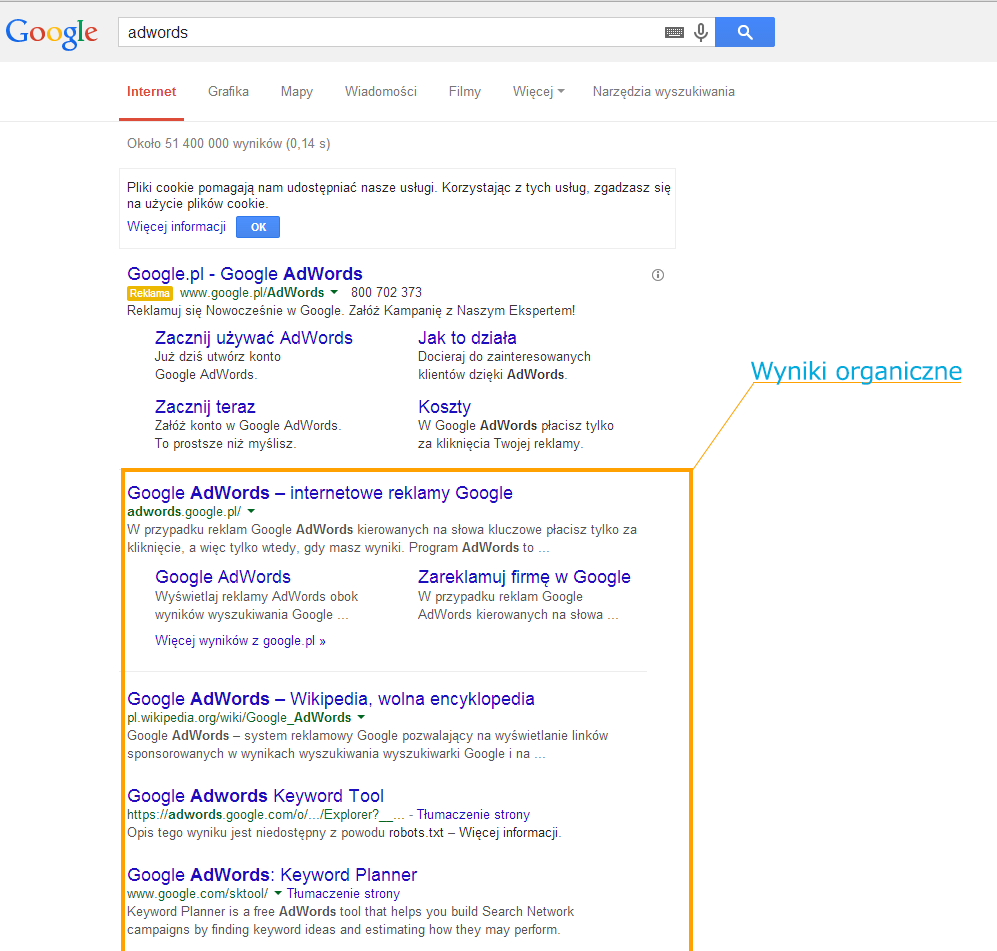Viewport: 997px width, 951px height.
Task: Open Zacznij używać AdWords sitelink
Action: [254, 338]
